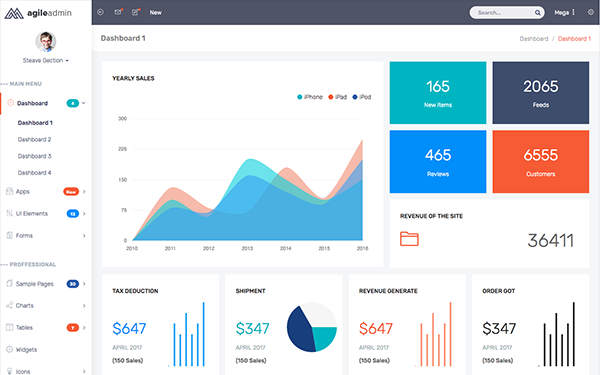600x375 pixels.
Task: Expand the UI Elements menu chevron
Action: (84, 214)
